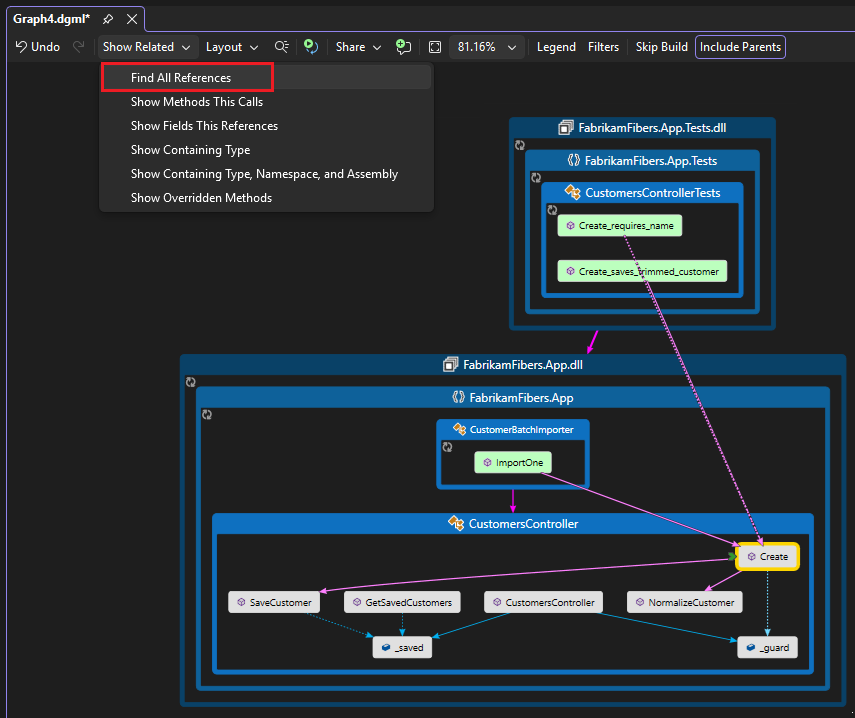Viewport: 855px width, 718px height.
Task: Select the highlighted Create method node
Action: point(767,557)
